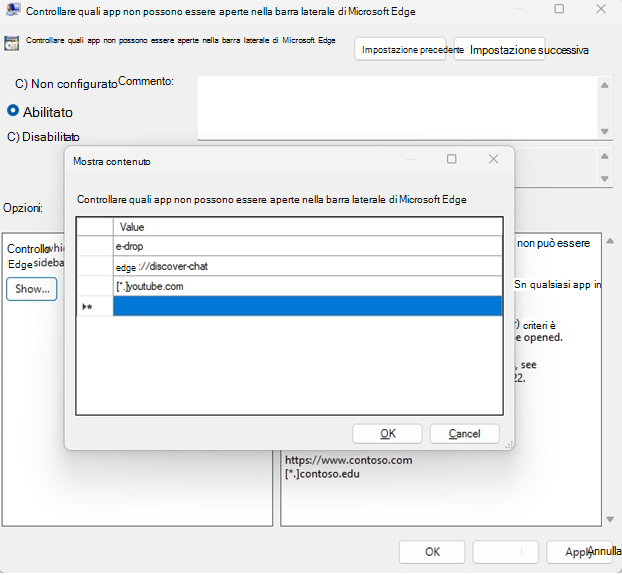Viewport: 622px width, 575px height.
Task: Select the edge://discover-chat value cell
Action: pyautogui.click(x=308, y=266)
